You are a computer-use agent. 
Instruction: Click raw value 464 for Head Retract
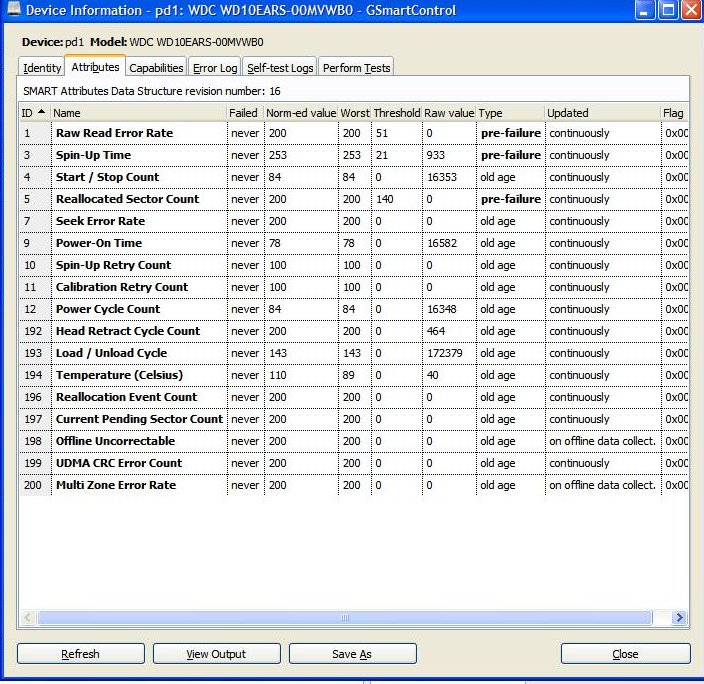coord(436,331)
